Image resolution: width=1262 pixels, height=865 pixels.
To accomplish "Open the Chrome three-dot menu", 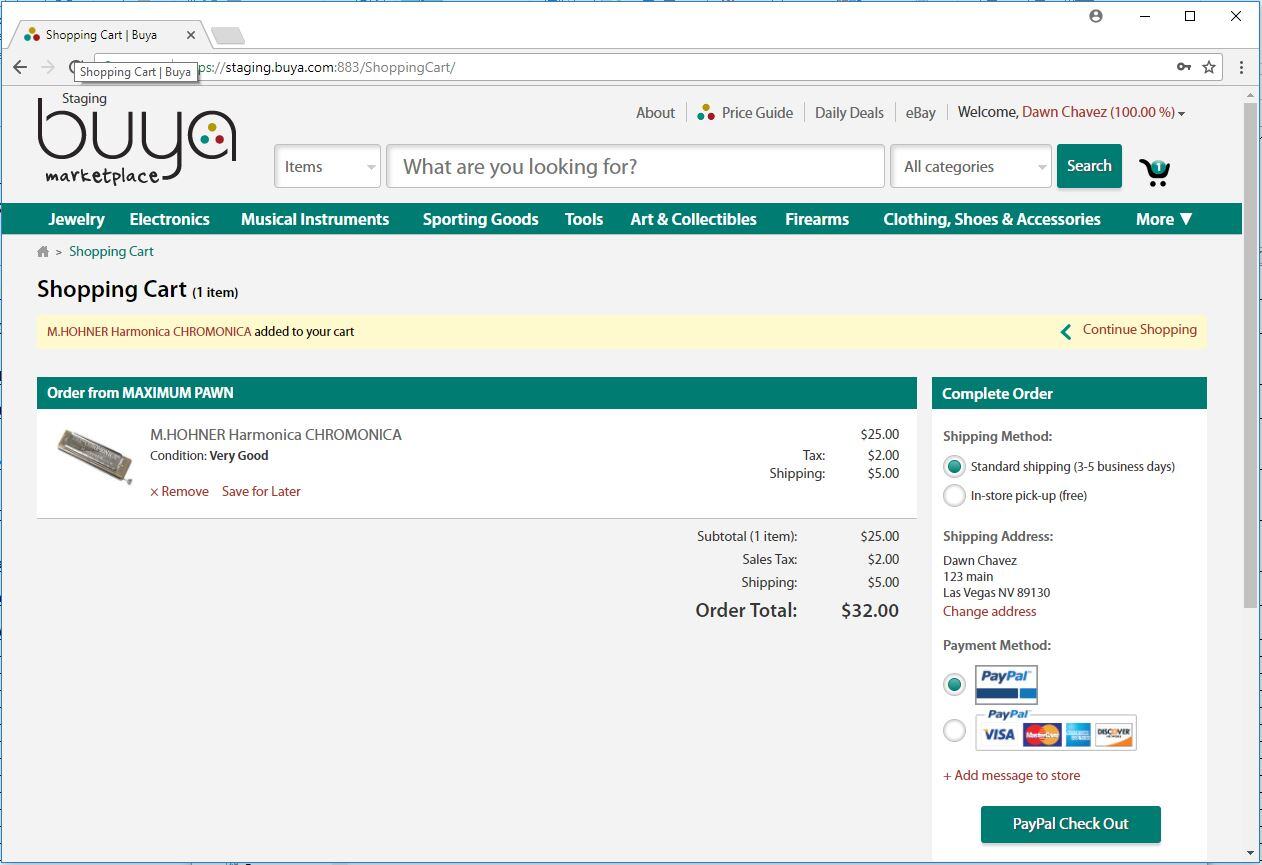I will (x=1241, y=67).
